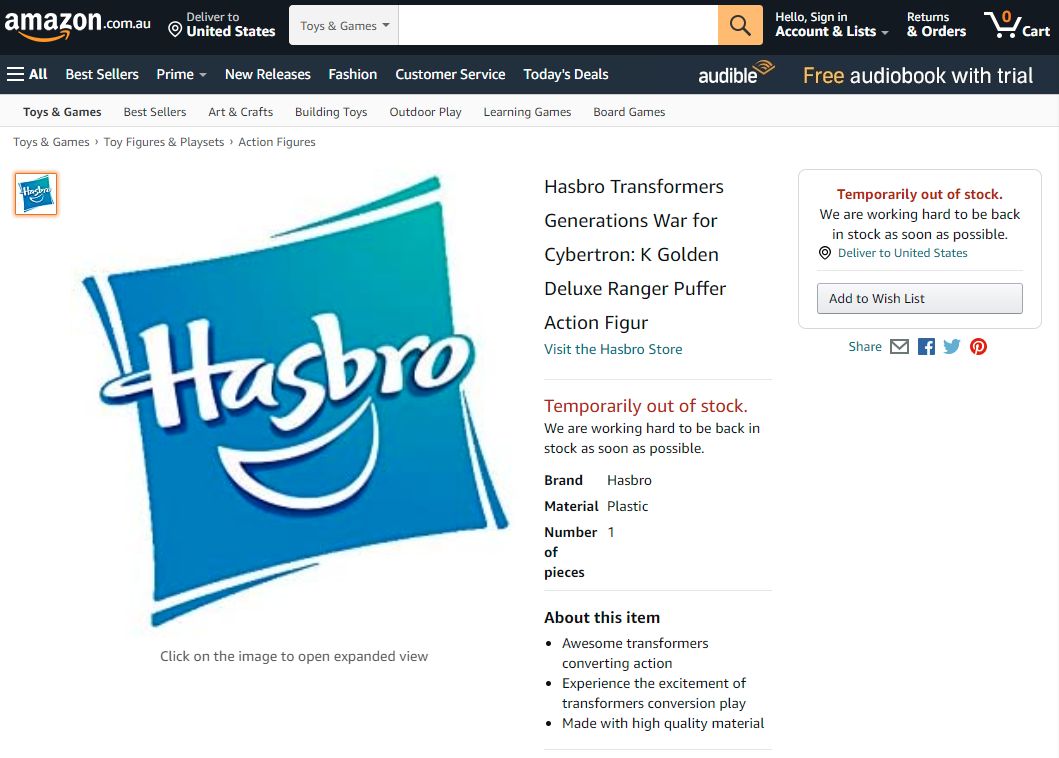Open Today's Deals in navigation
This screenshot has width=1059, height=758.
coord(565,74)
